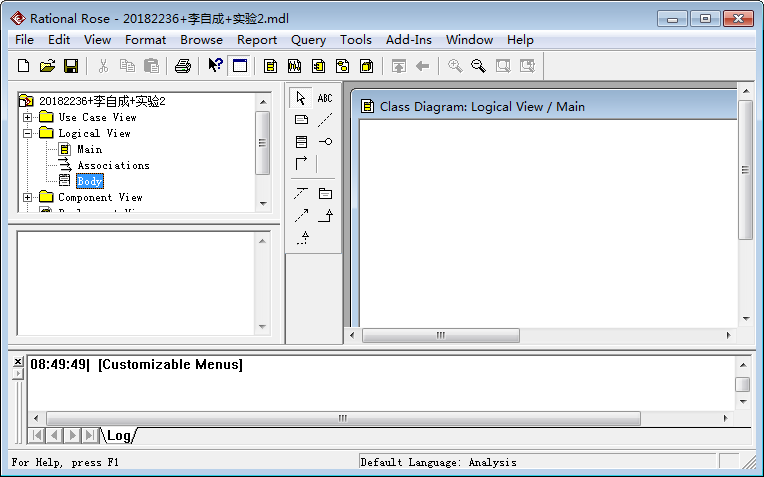Pick the Realize dashed triangle tool
The height and width of the screenshot is (477, 764).
point(301,238)
